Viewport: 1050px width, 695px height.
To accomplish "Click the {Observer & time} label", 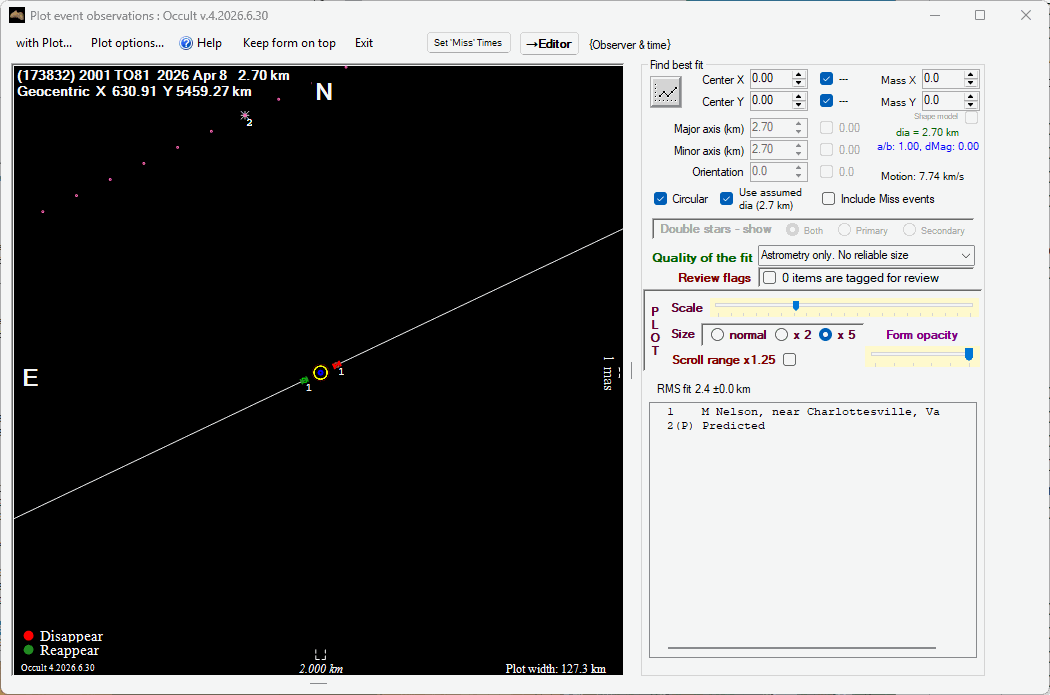I will coord(629,45).
